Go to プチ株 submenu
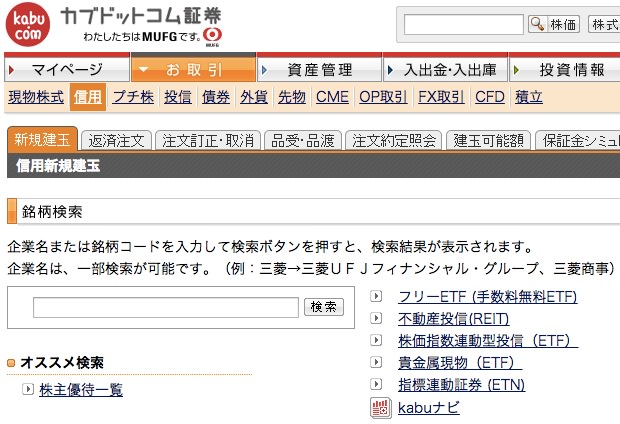The height and width of the screenshot is (424, 620). (x=133, y=97)
